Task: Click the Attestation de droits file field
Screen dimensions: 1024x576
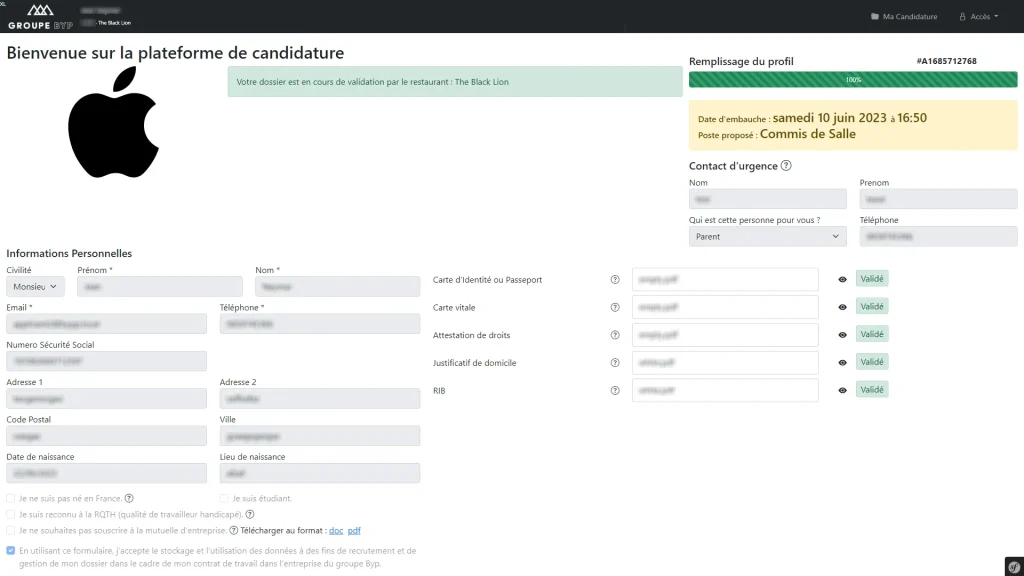Action: [x=725, y=335]
